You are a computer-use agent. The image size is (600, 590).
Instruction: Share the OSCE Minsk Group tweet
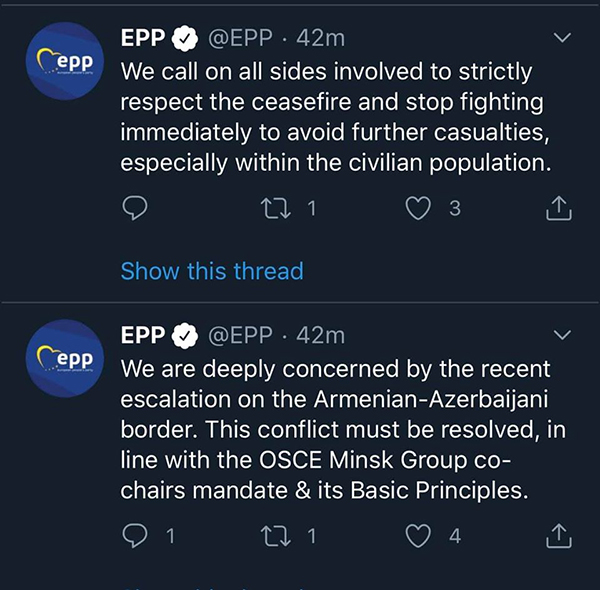coord(559,536)
